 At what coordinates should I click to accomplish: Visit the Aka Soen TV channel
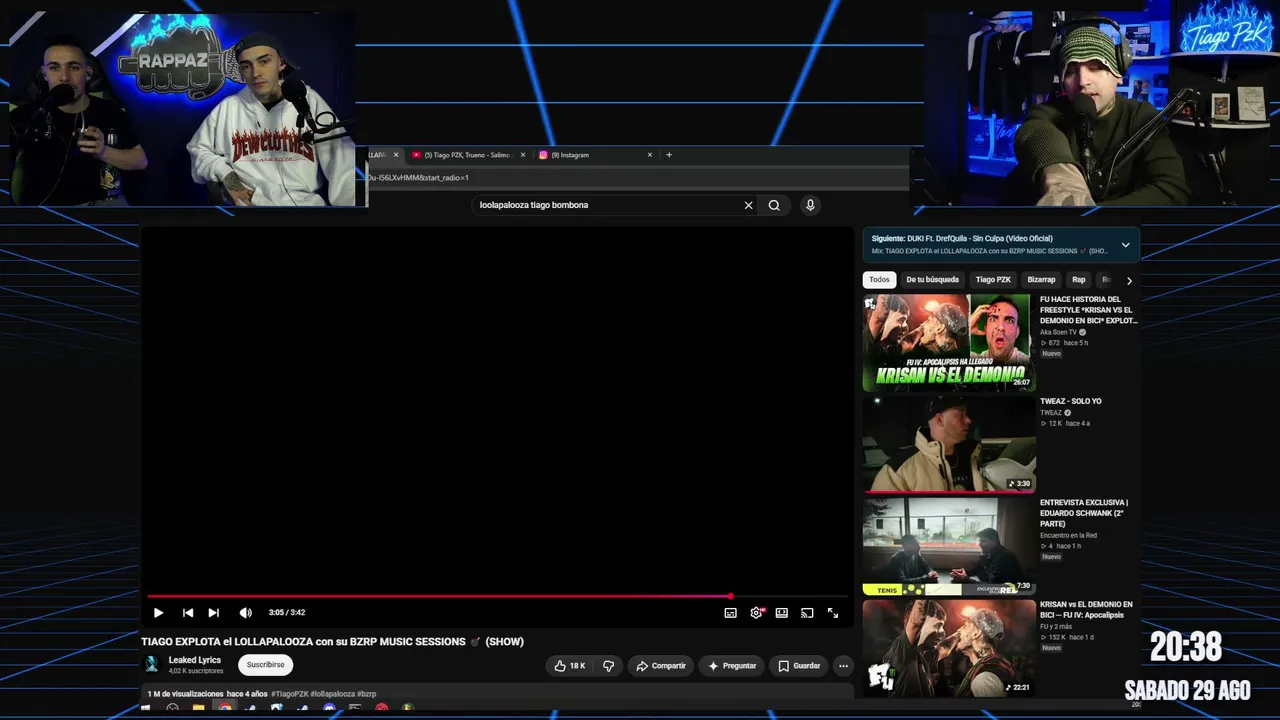pos(1058,332)
